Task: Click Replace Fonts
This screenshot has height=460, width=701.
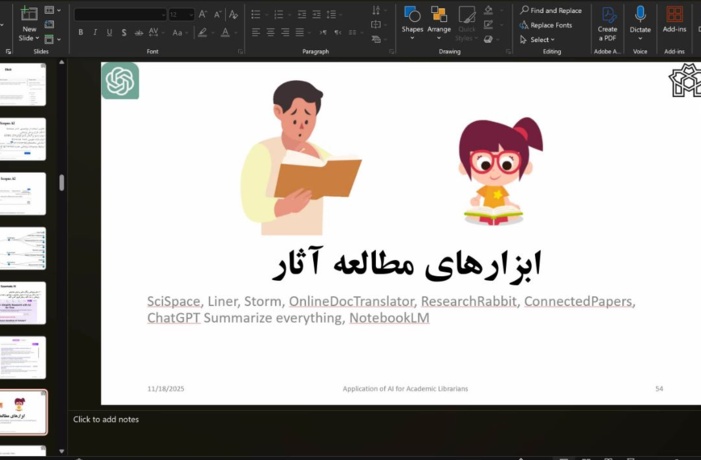Action: [x=546, y=25]
